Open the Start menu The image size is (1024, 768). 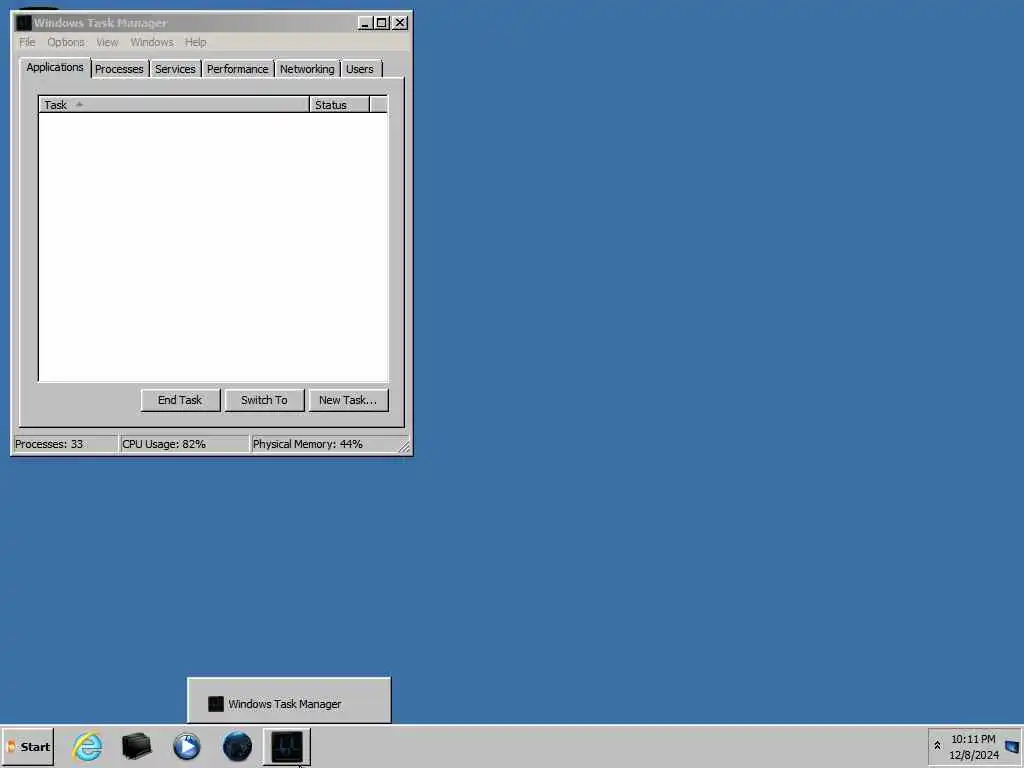coord(28,746)
